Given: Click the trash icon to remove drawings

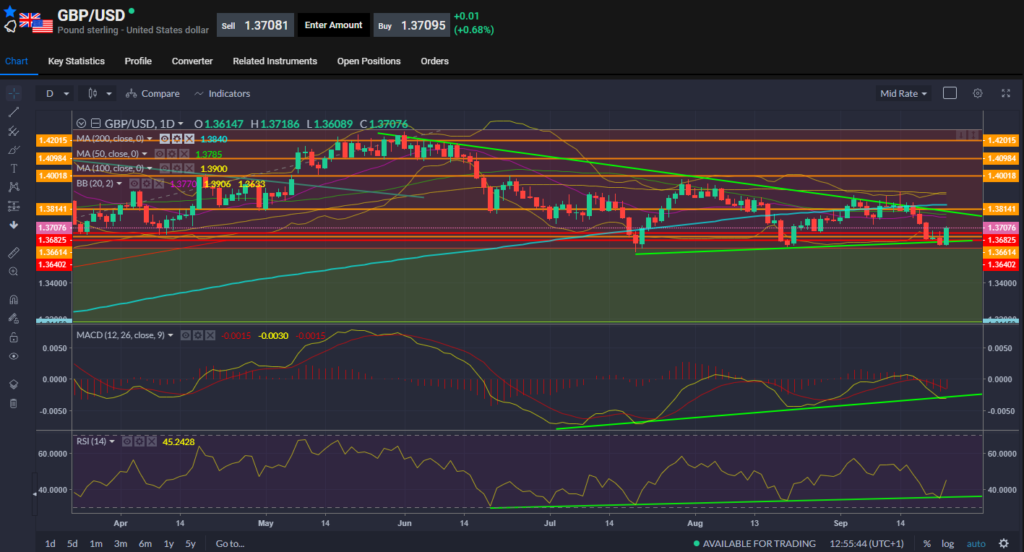Looking at the screenshot, I should tap(13, 403).
